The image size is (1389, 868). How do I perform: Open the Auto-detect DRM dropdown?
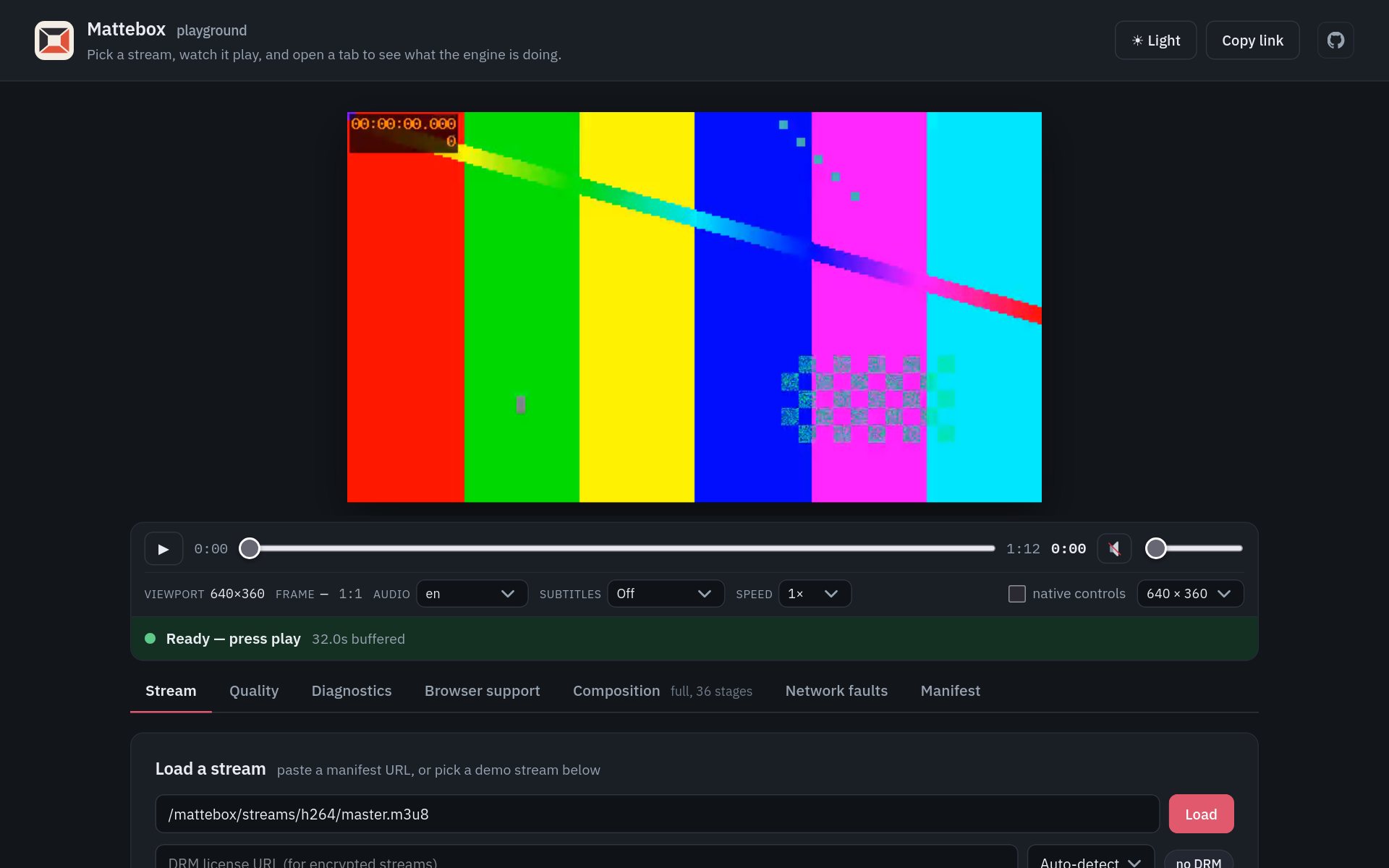[x=1090, y=858]
